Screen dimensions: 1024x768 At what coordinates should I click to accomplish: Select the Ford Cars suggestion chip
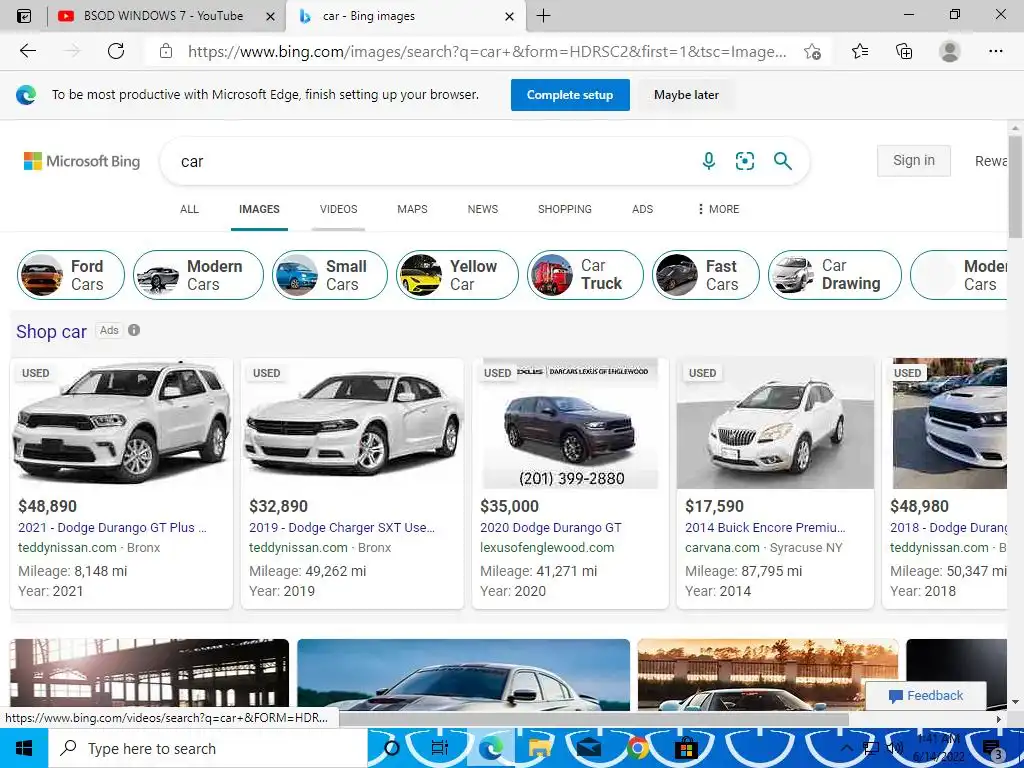[x=71, y=275]
